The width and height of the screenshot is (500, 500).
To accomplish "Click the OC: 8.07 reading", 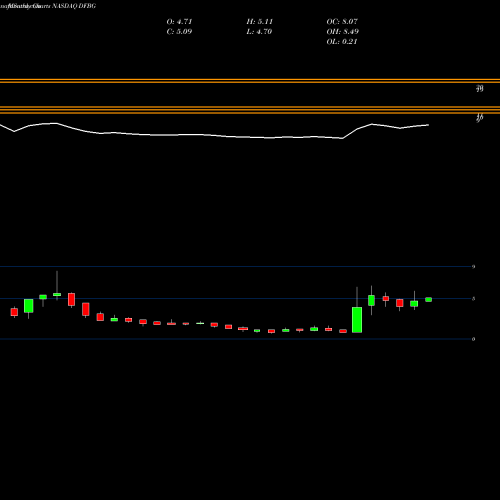I will tap(342, 22).
